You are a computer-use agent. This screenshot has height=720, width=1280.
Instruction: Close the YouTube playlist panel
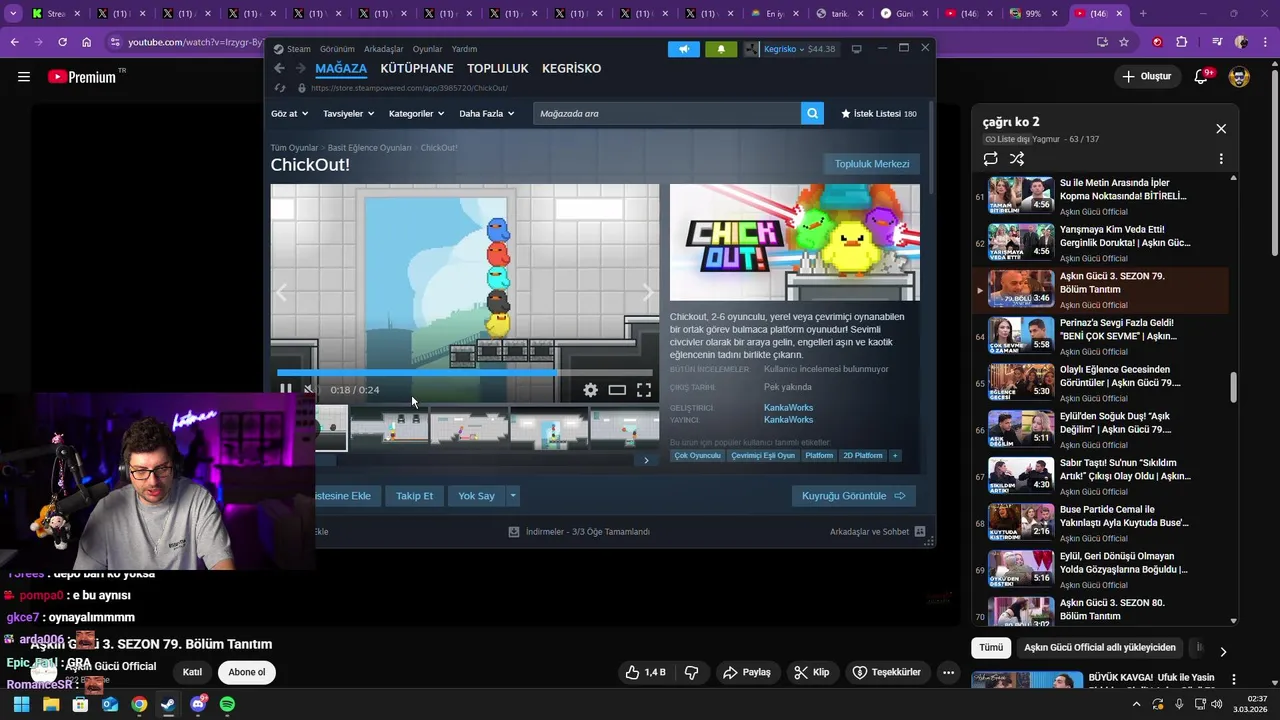[1221, 129]
